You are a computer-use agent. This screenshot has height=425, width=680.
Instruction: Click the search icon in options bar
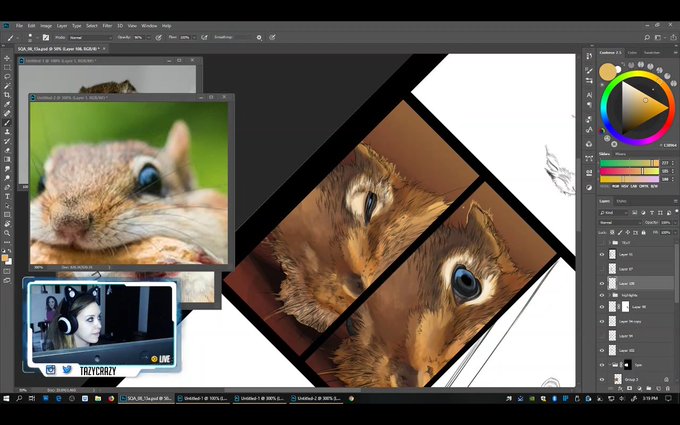coord(647,38)
